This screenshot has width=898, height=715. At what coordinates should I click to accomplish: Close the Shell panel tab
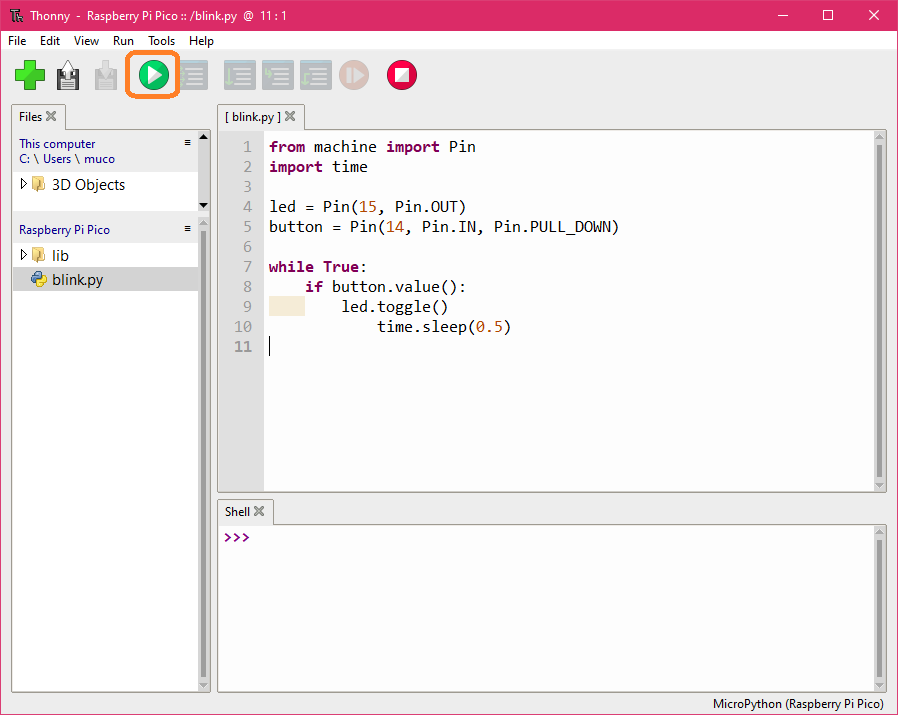click(x=259, y=511)
